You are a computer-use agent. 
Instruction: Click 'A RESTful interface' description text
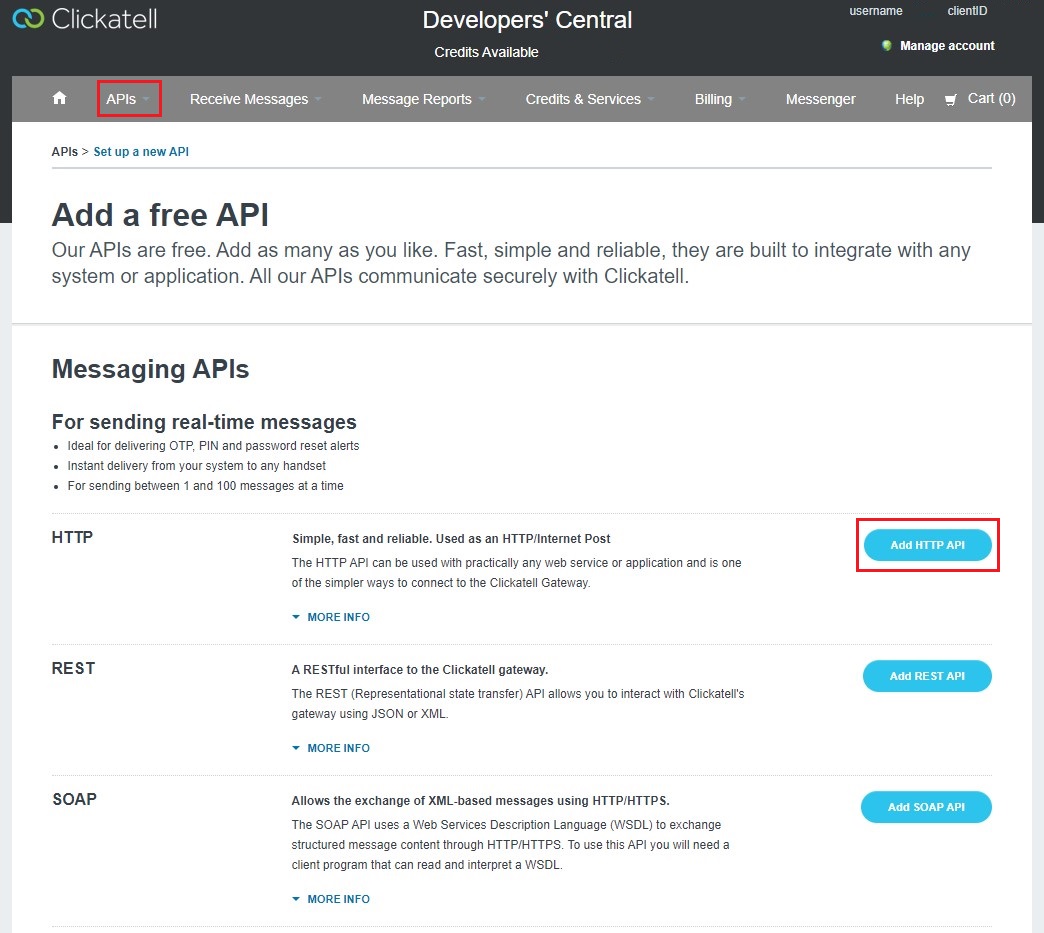[419, 670]
